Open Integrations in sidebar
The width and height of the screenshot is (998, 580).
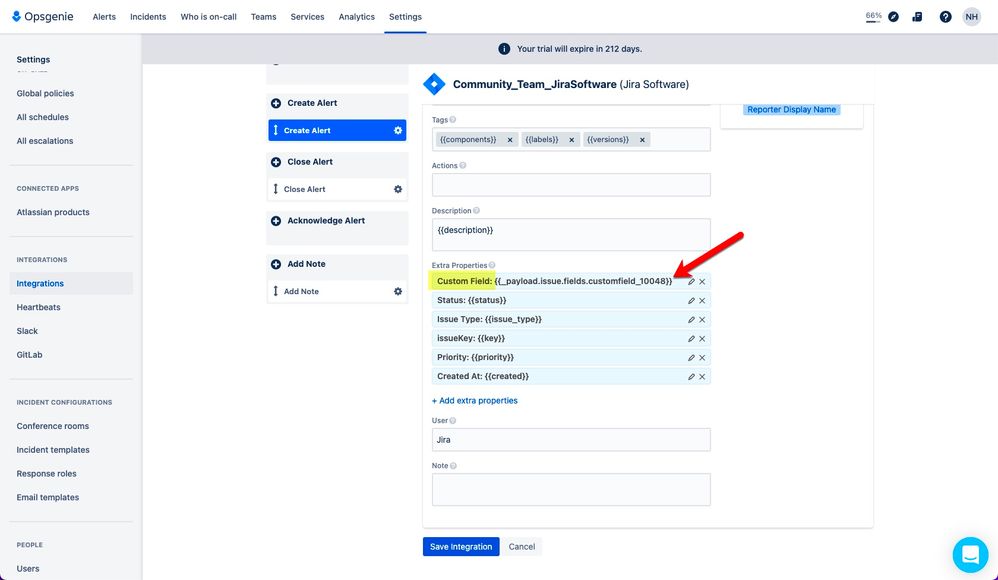click(x=71, y=284)
